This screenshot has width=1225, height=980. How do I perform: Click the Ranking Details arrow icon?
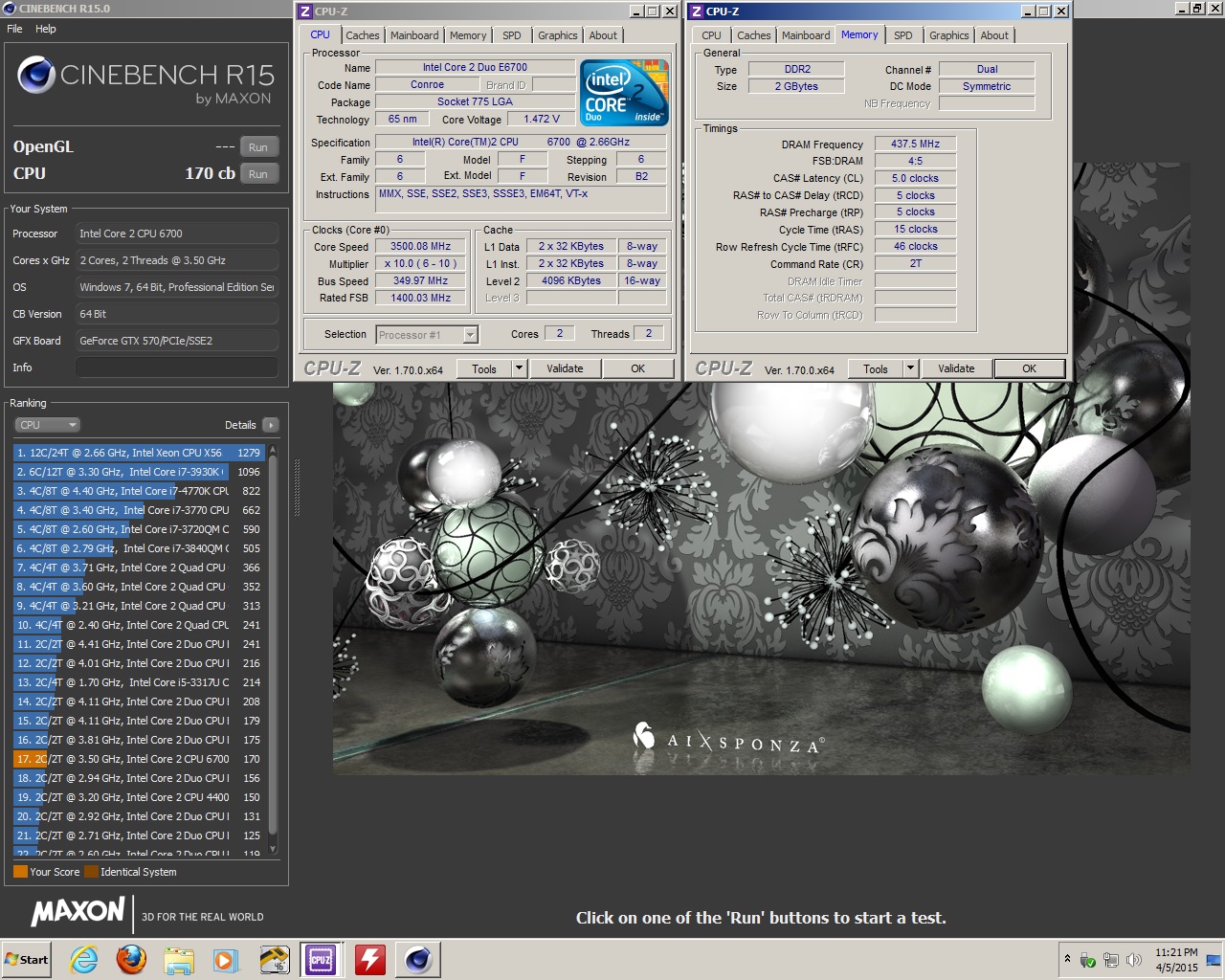point(270,425)
